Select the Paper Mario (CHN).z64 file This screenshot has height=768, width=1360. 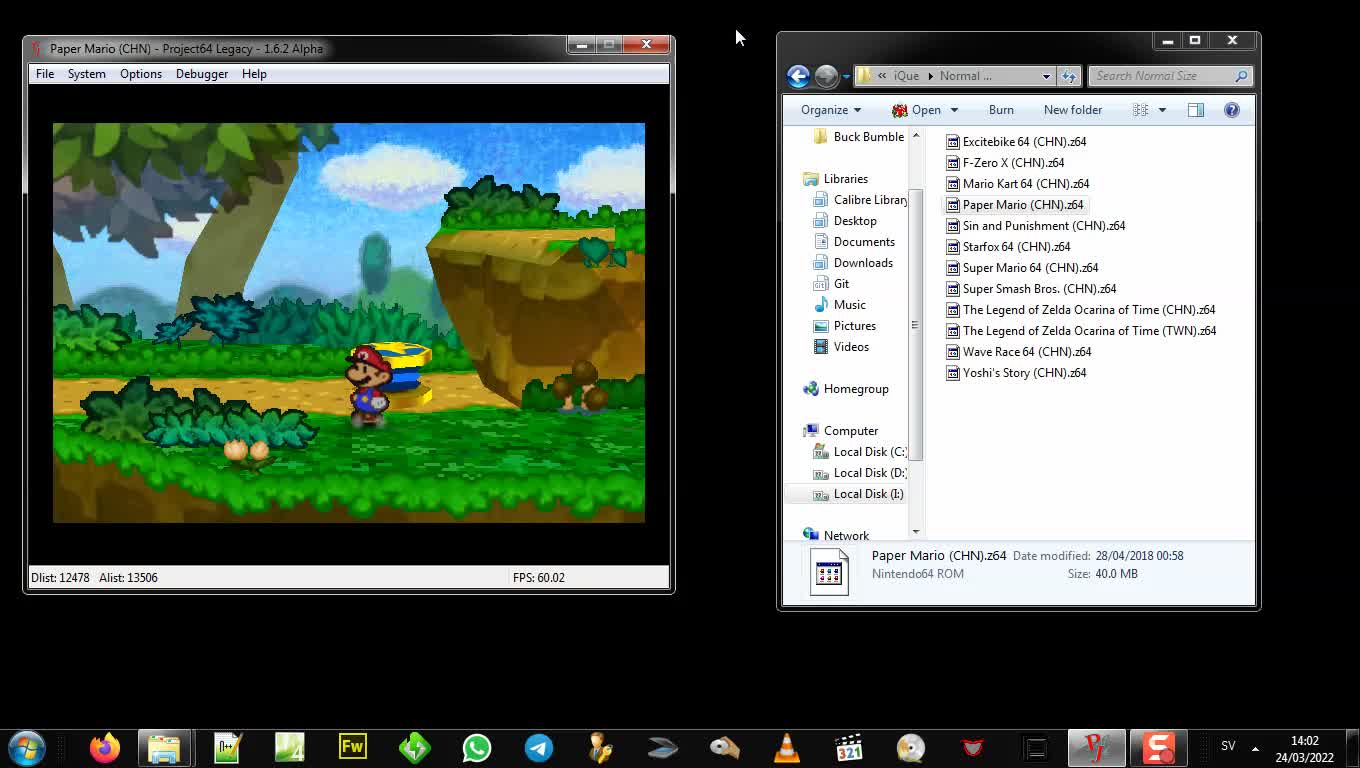coord(1015,205)
